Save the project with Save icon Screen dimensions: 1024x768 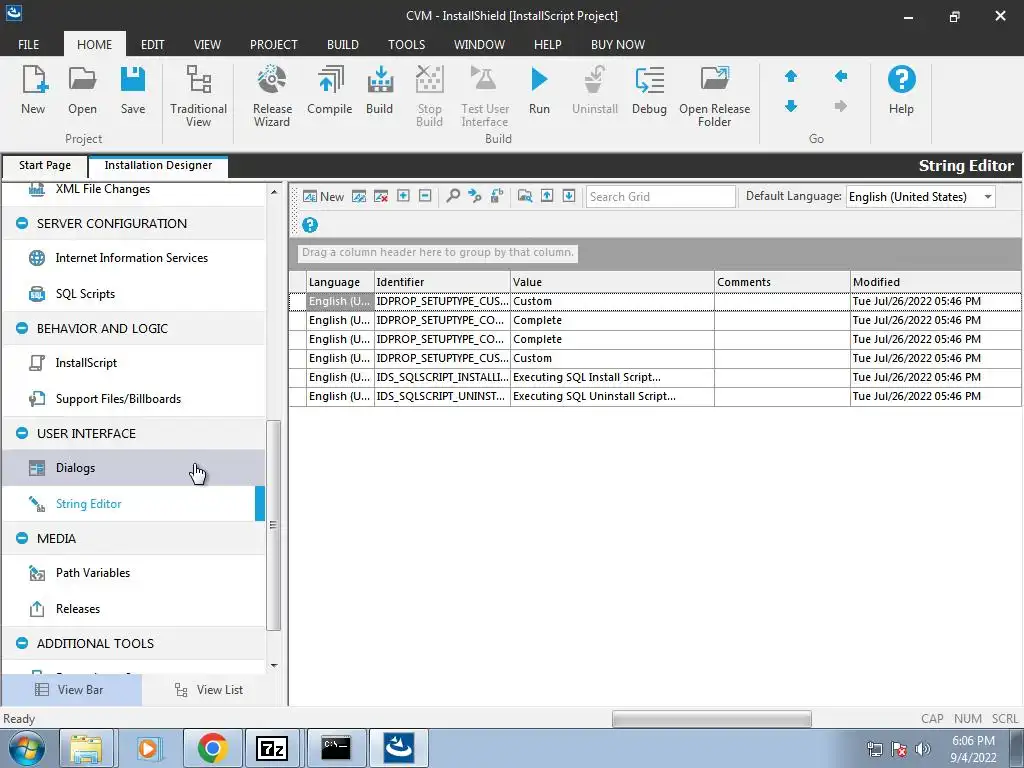click(x=133, y=91)
